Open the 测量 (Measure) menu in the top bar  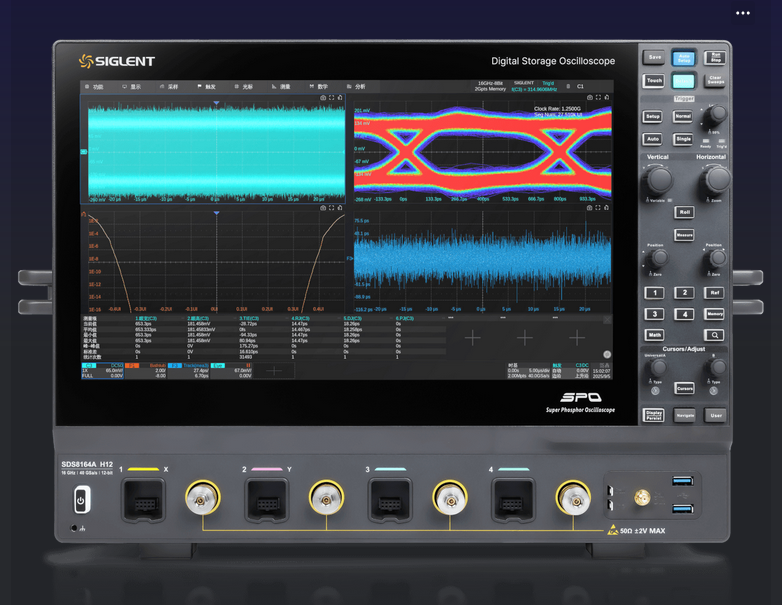282,87
